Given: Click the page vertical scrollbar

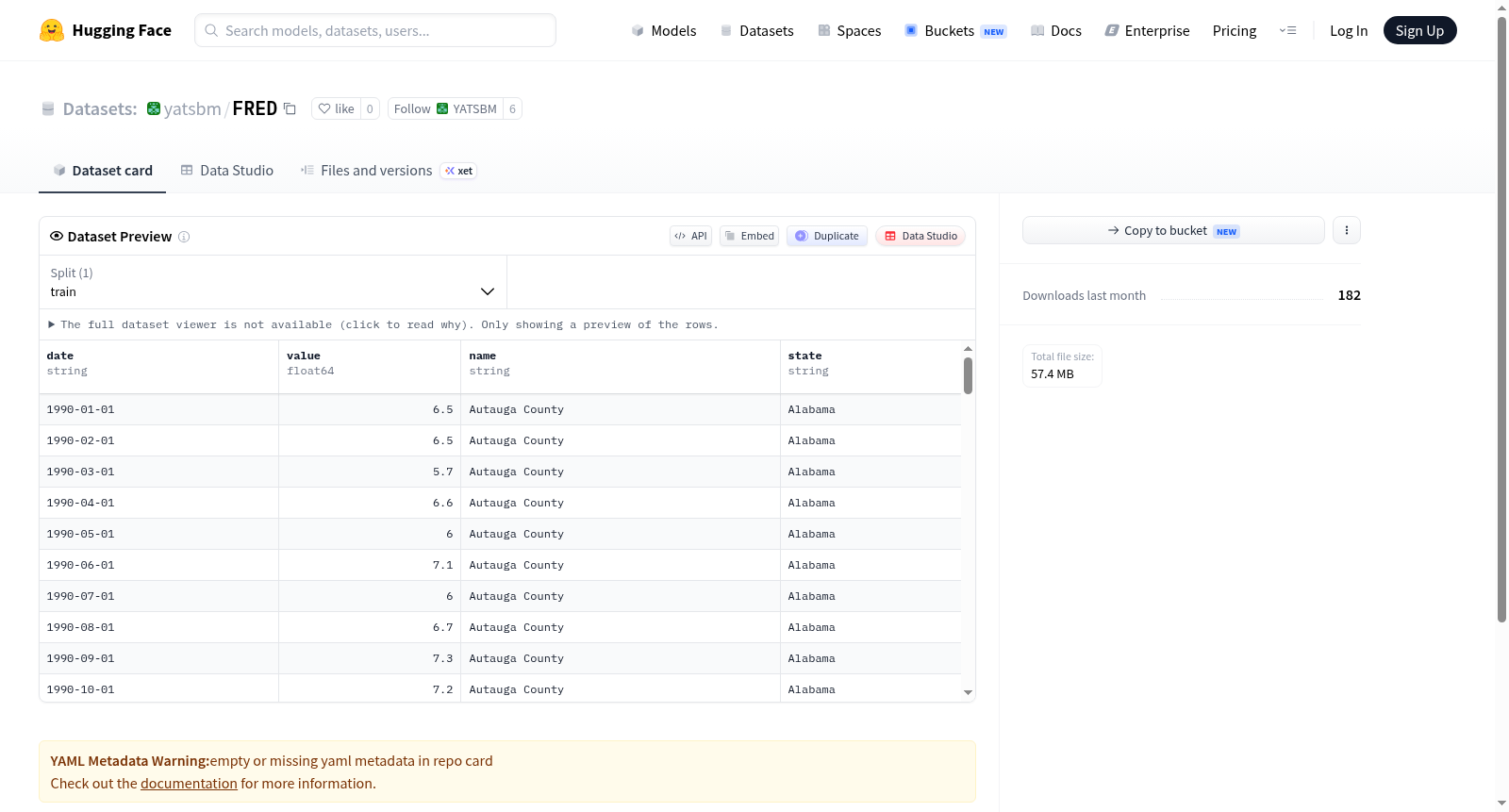Looking at the screenshot, I should [1501, 321].
